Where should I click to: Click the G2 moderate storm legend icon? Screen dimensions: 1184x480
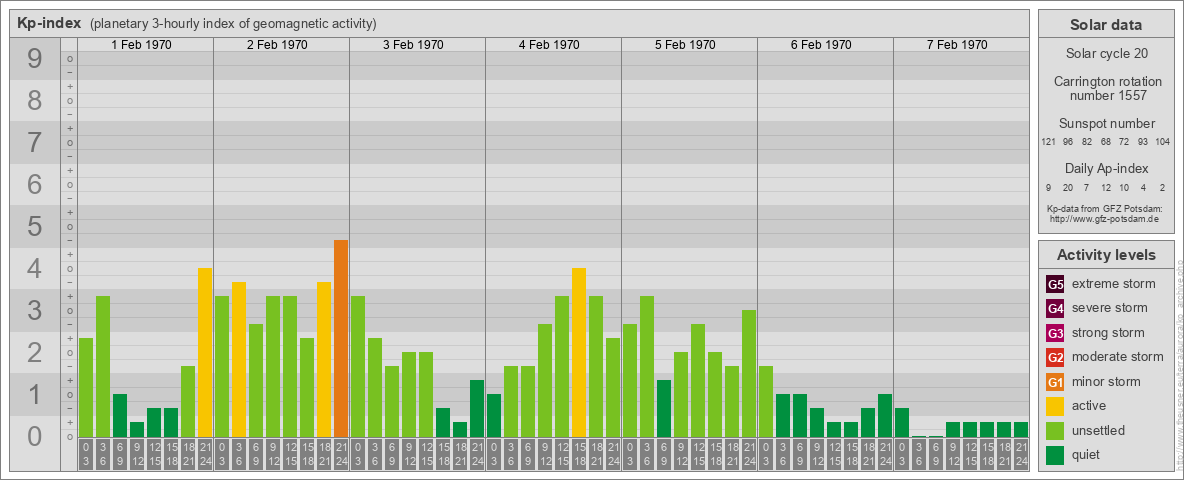point(1055,357)
